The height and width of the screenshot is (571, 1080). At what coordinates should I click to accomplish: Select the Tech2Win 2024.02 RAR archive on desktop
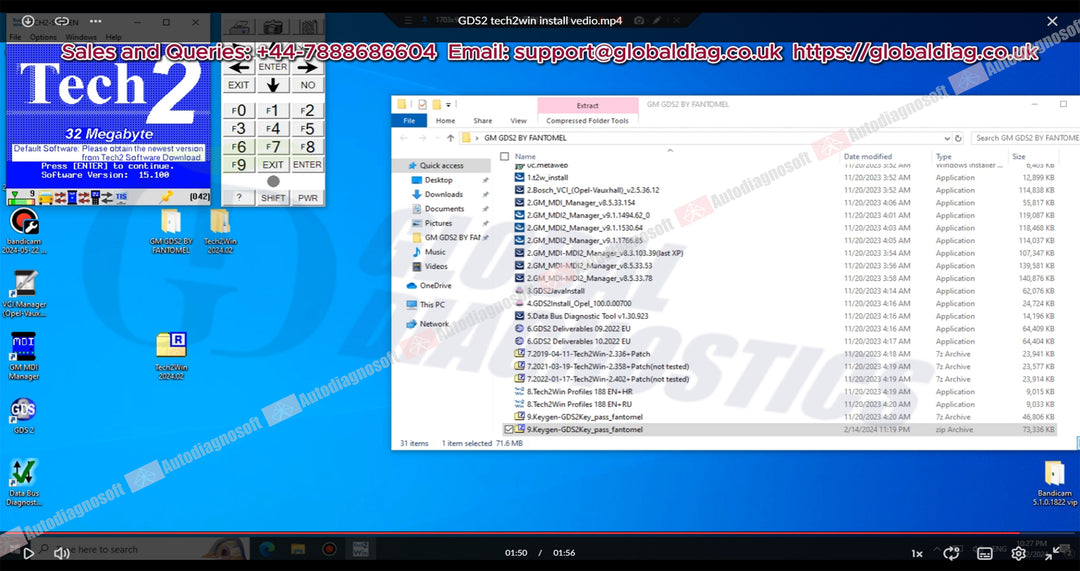click(172, 356)
